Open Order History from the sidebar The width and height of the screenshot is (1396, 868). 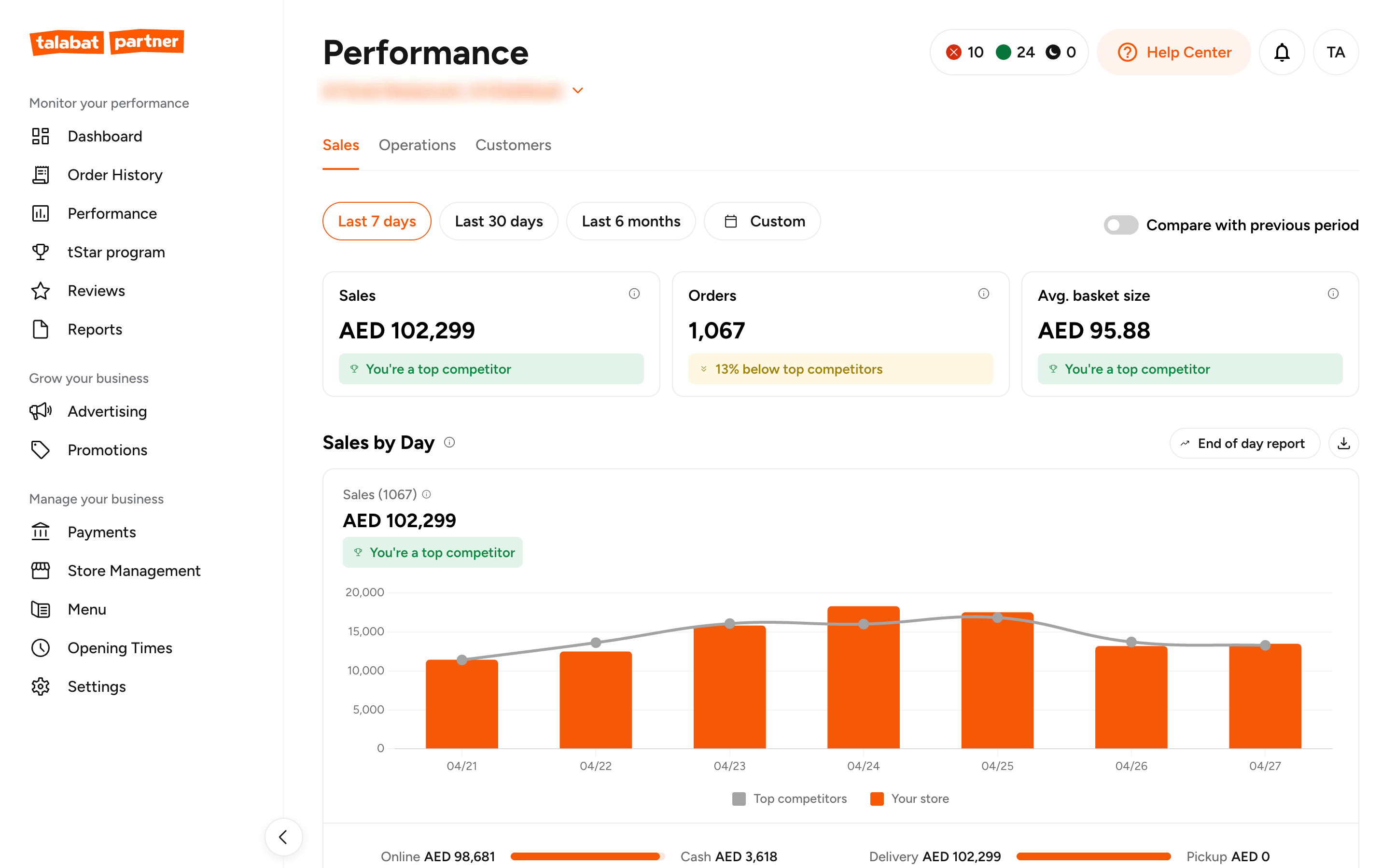[115, 175]
